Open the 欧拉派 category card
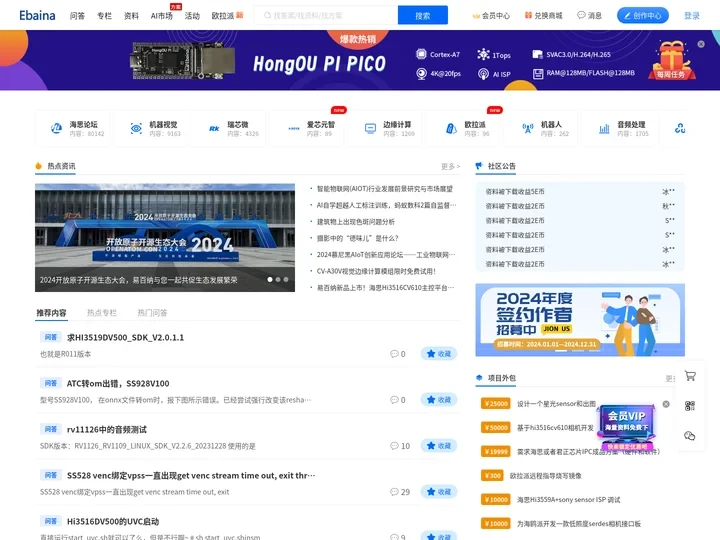Viewport: 720px width, 540px height. 463,129
